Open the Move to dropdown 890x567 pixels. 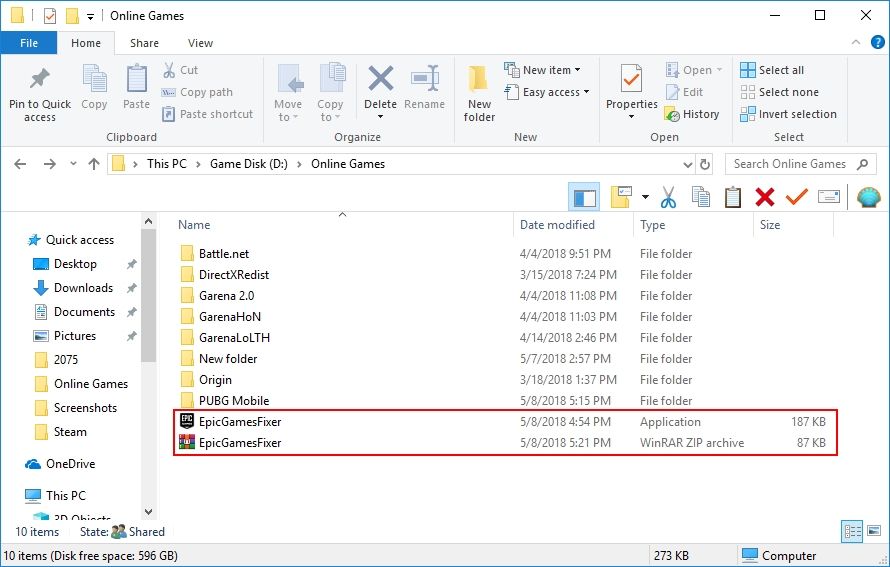(288, 93)
